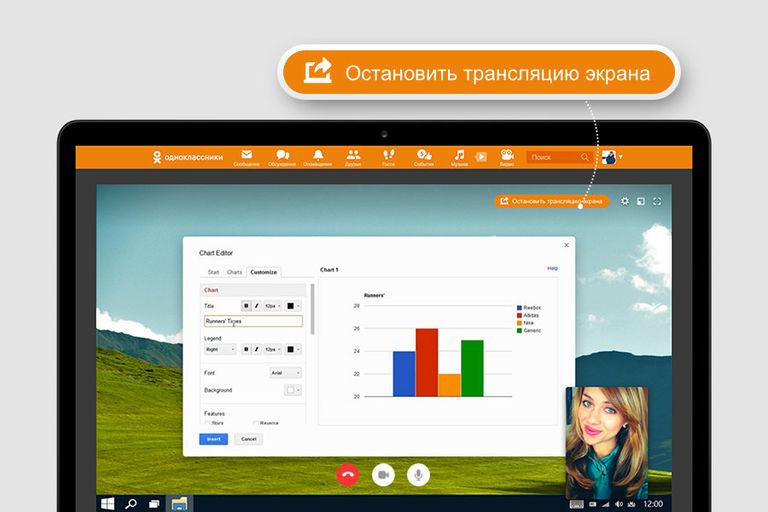Toggle bold for the chart Title
This screenshot has width=768, height=512.
pos(246,306)
